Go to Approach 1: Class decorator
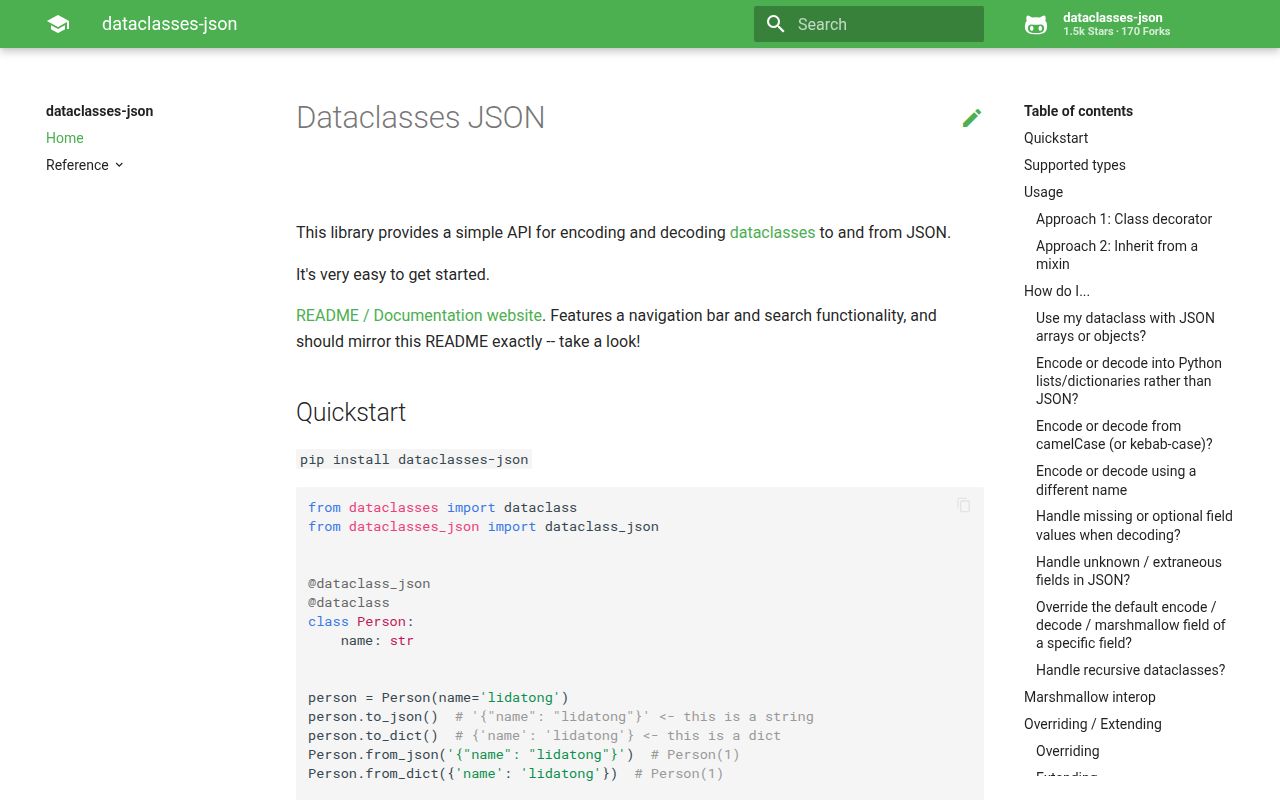 tap(1124, 219)
